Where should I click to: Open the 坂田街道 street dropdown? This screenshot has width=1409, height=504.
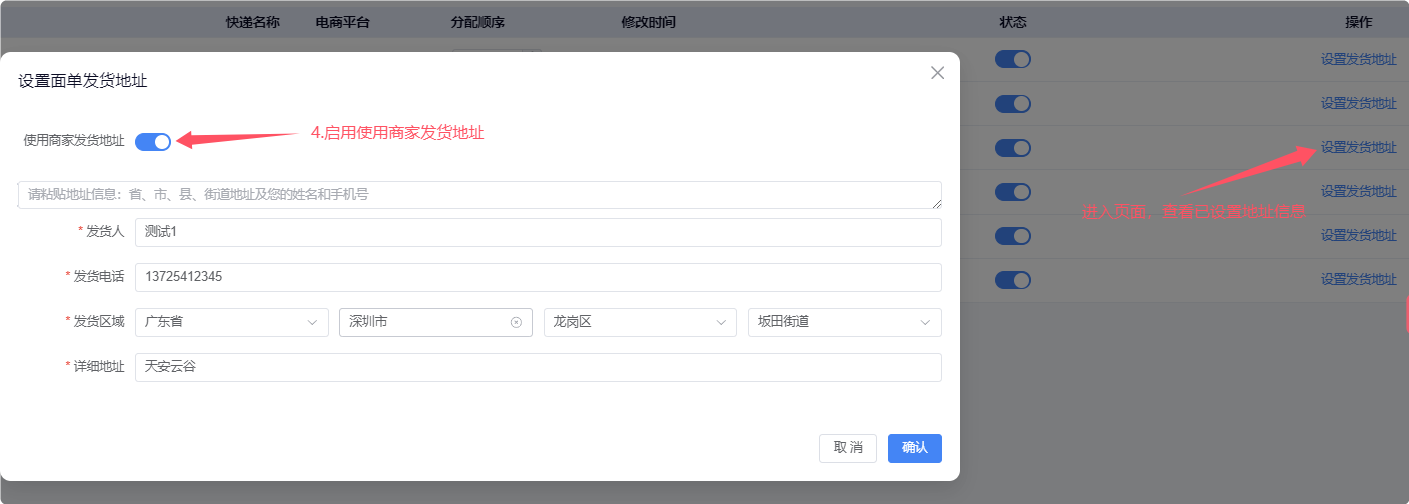coord(844,322)
